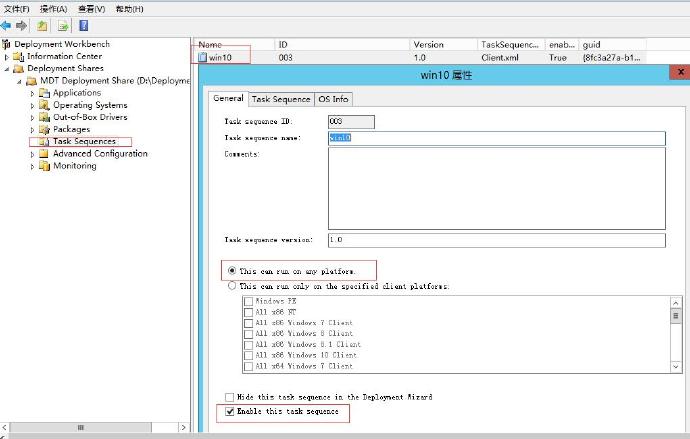The image size is (690, 439).
Task: Click tree pane horizontal scrollbar thumb
Action: pos(81,427)
